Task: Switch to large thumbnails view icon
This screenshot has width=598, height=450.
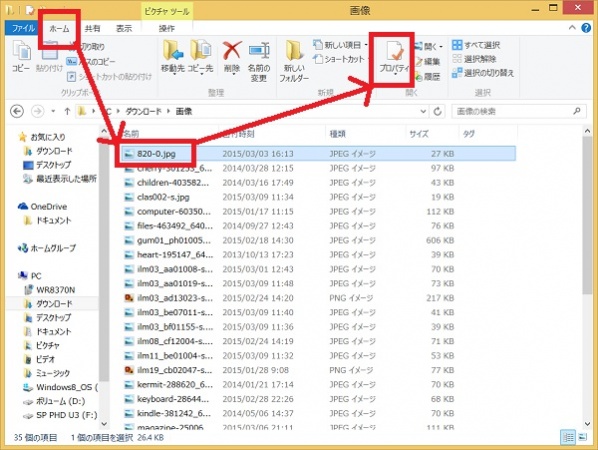Action: (582, 437)
